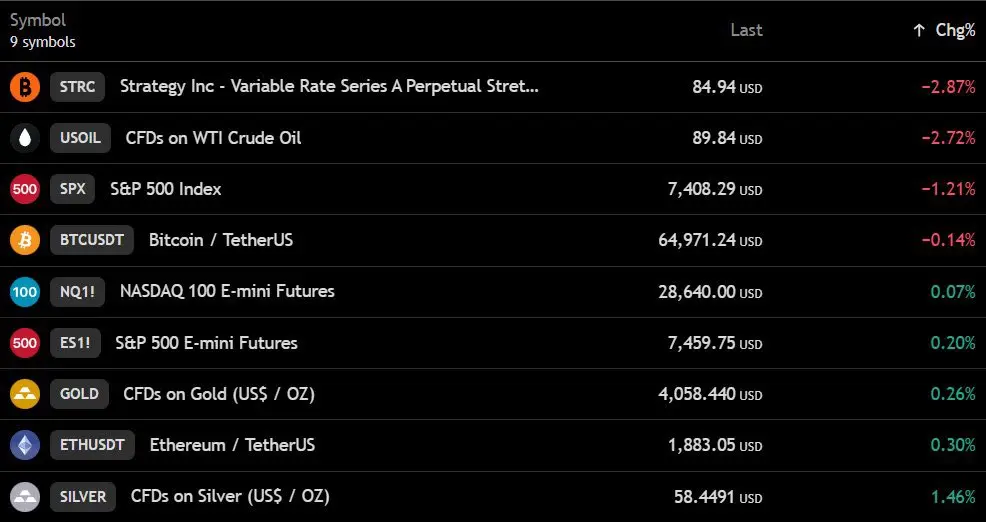Click the SPX red 500 logo icon
The width and height of the screenshot is (986, 522).
pyautogui.click(x=25, y=189)
